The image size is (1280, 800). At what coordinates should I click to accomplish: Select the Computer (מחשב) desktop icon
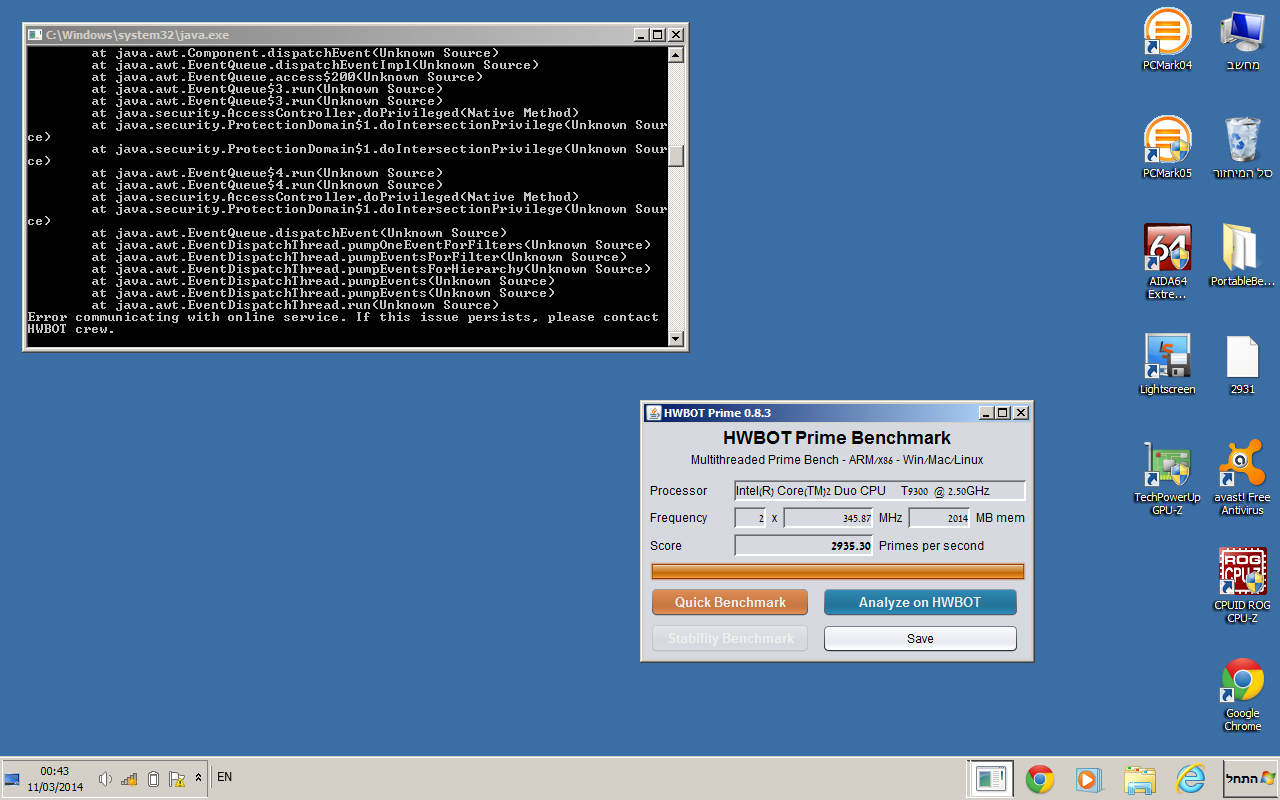[x=1242, y=40]
